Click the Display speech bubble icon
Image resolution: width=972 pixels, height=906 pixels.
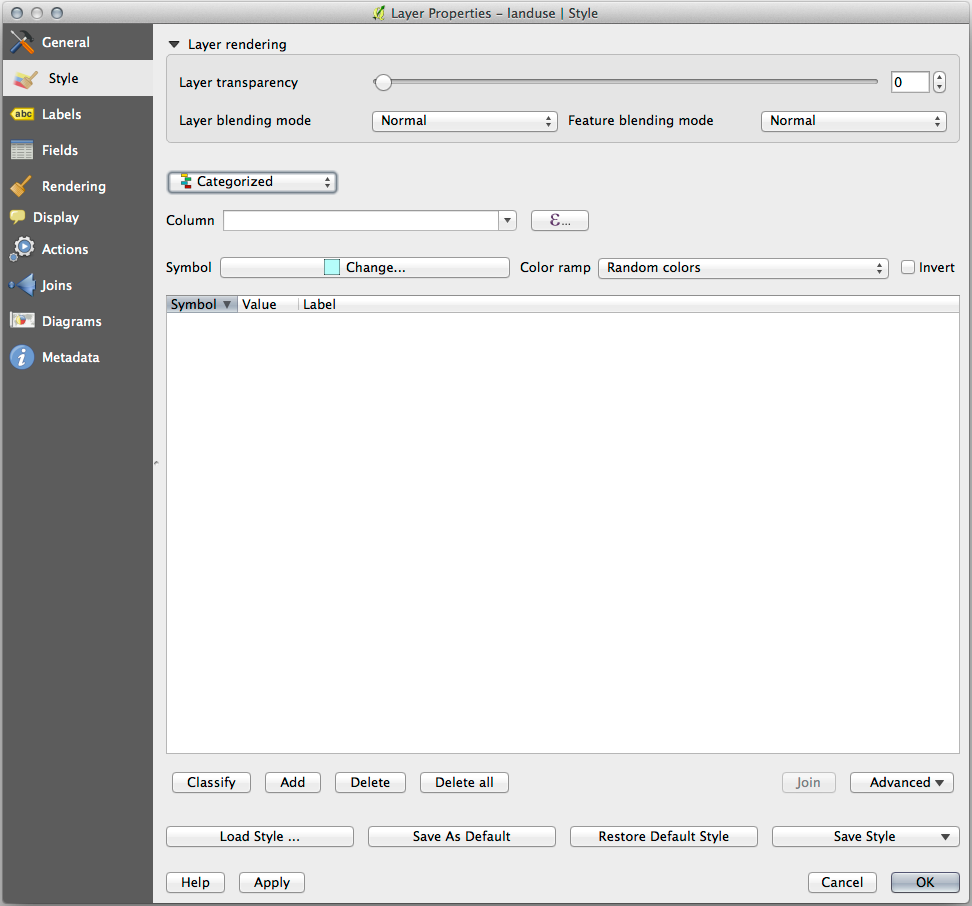pos(18,218)
